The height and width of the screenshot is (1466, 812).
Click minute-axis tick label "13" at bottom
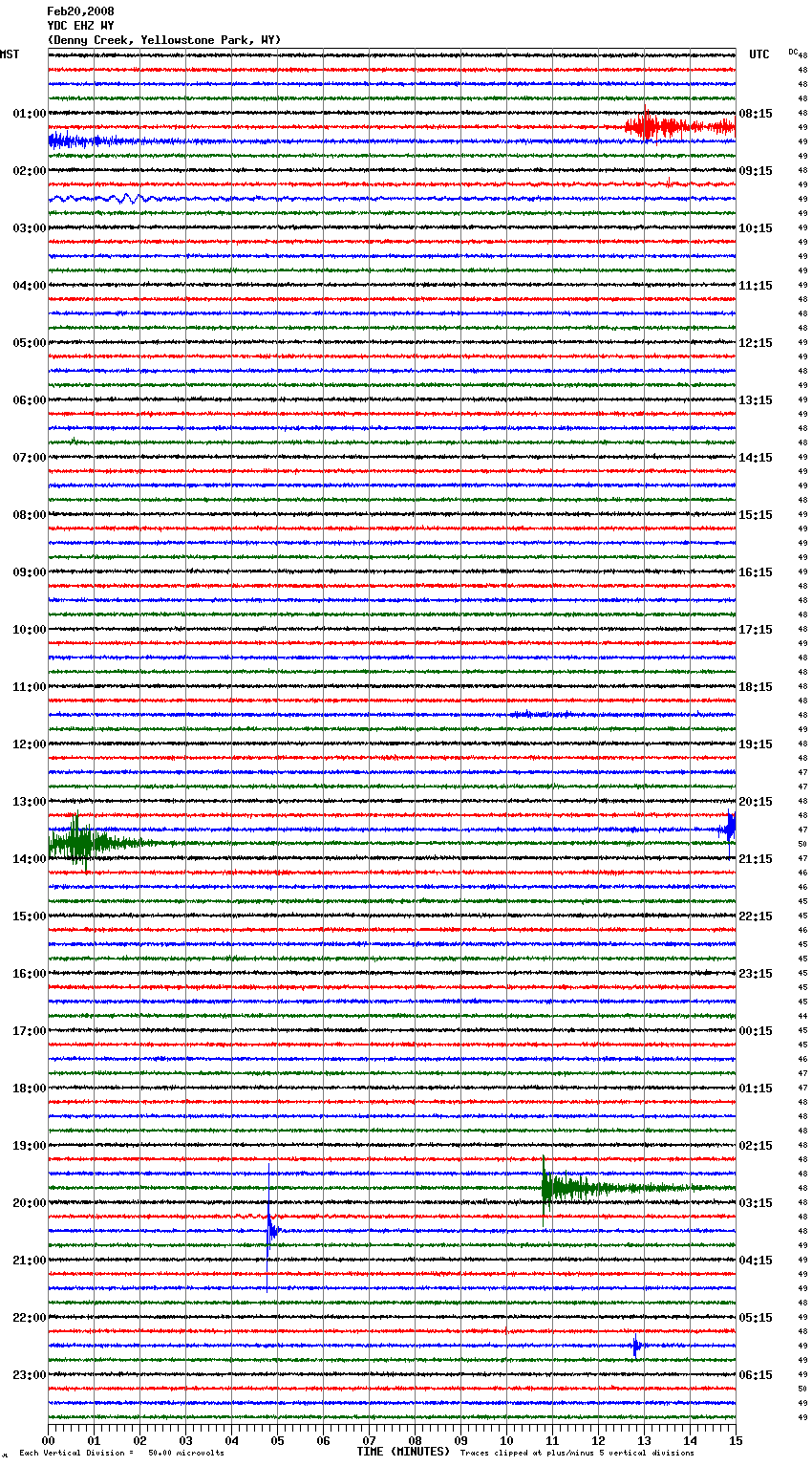645,1440
